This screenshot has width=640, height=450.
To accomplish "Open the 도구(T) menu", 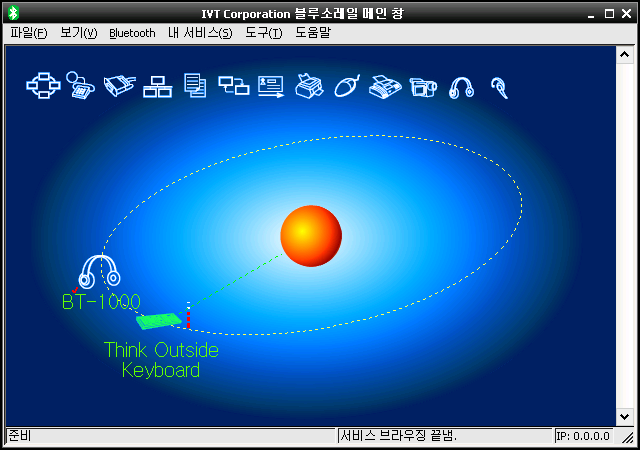I will tap(264, 33).
